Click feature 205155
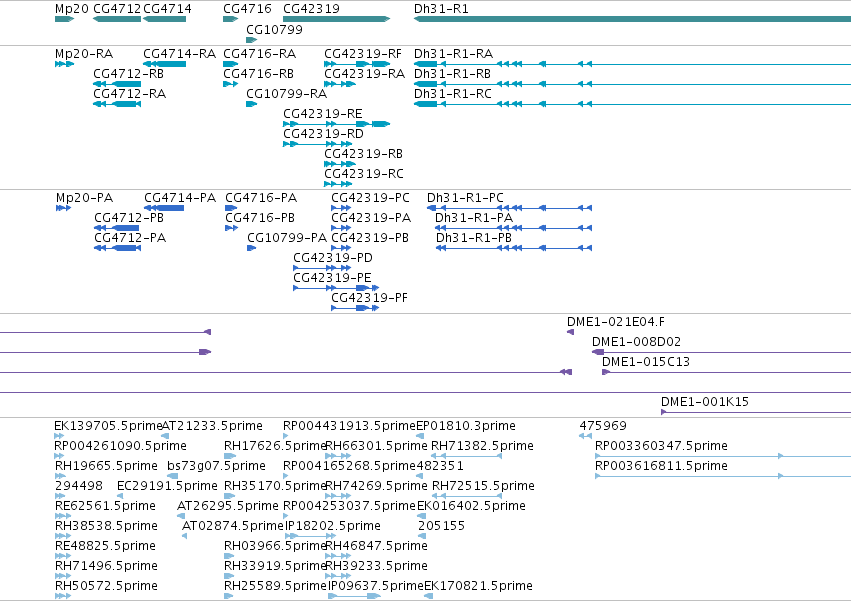The height and width of the screenshot is (601, 851). click(441, 526)
